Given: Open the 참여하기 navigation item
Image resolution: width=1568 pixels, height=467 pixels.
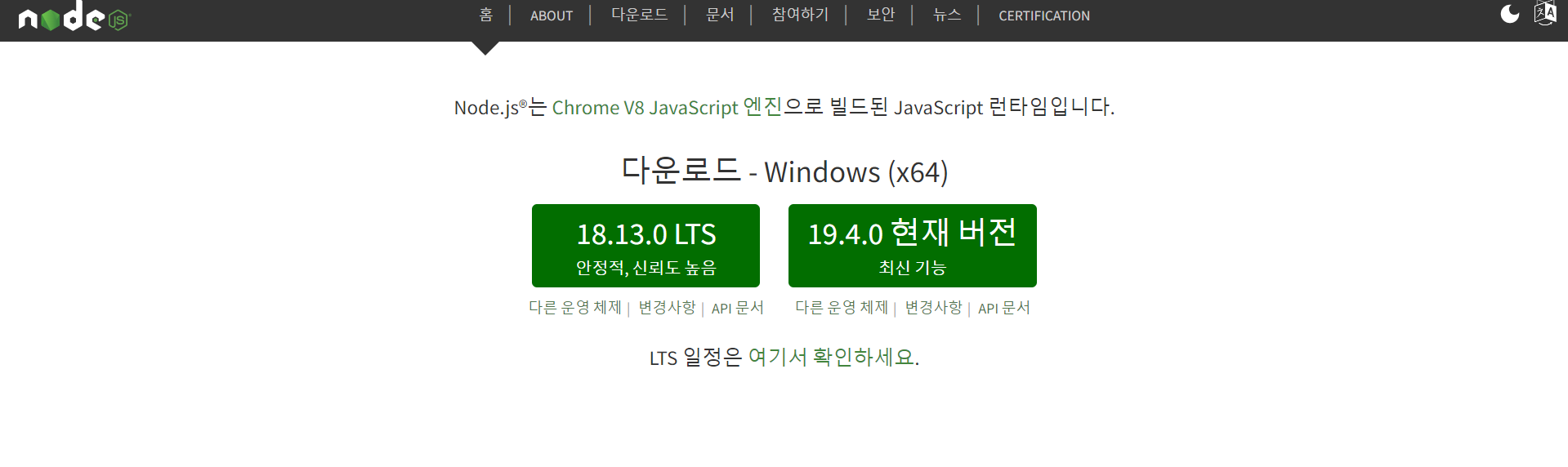Looking at the screenshot, I should 800,15.
